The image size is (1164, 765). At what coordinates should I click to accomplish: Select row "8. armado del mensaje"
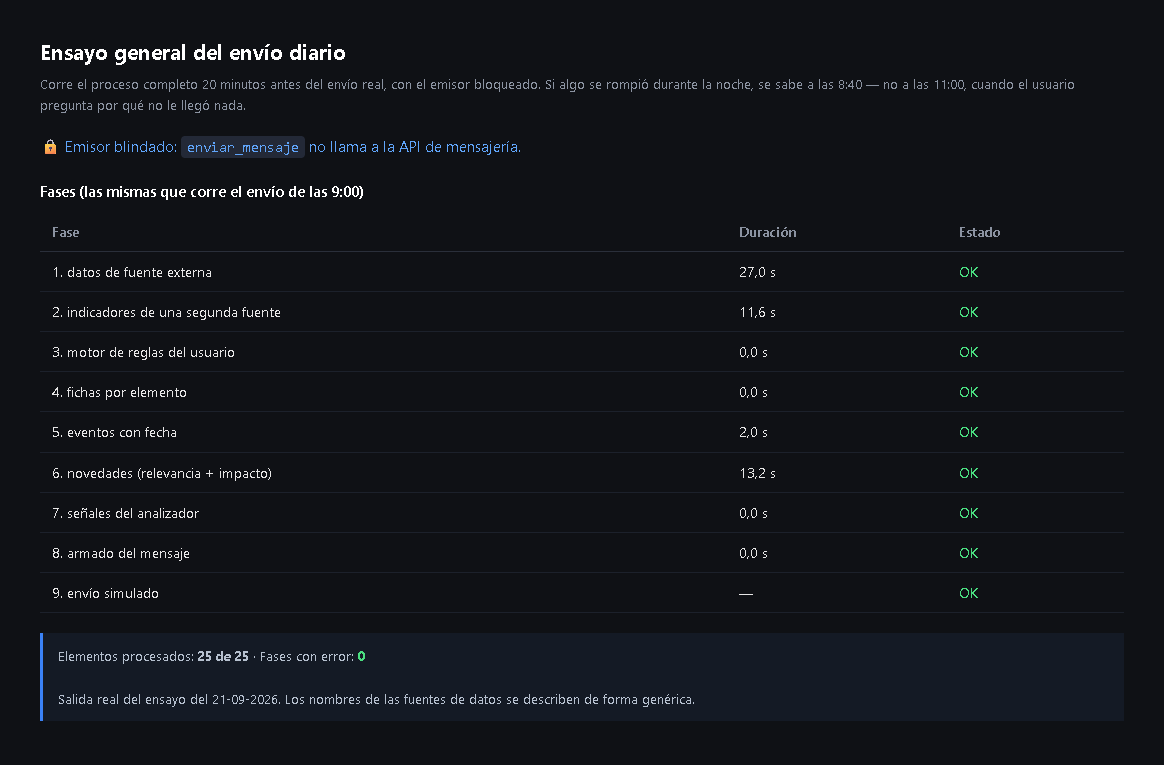582,554
